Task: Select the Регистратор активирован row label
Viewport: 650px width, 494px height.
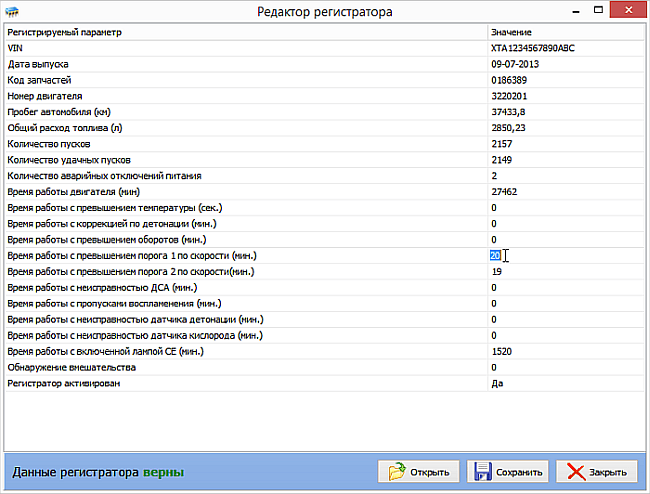Action: [x=63, y=383]
